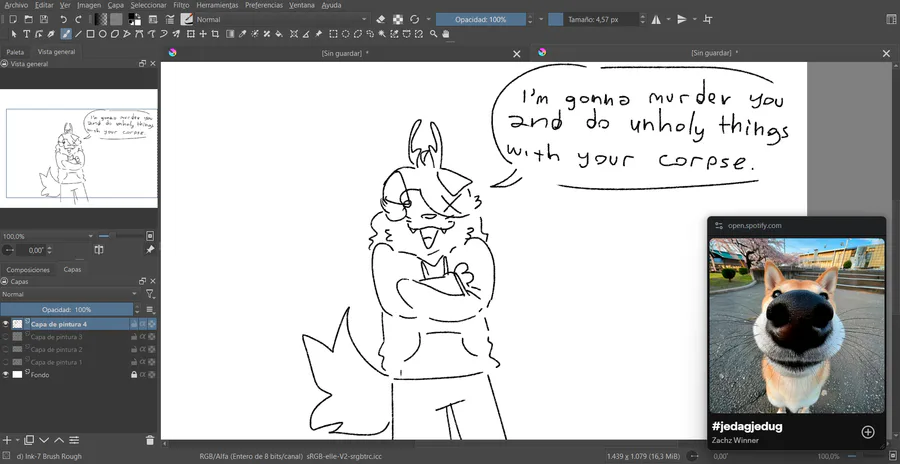This screenshot has height=464, width=900.
Task: Delete layer with trash icon
Action: coord(150,440)
